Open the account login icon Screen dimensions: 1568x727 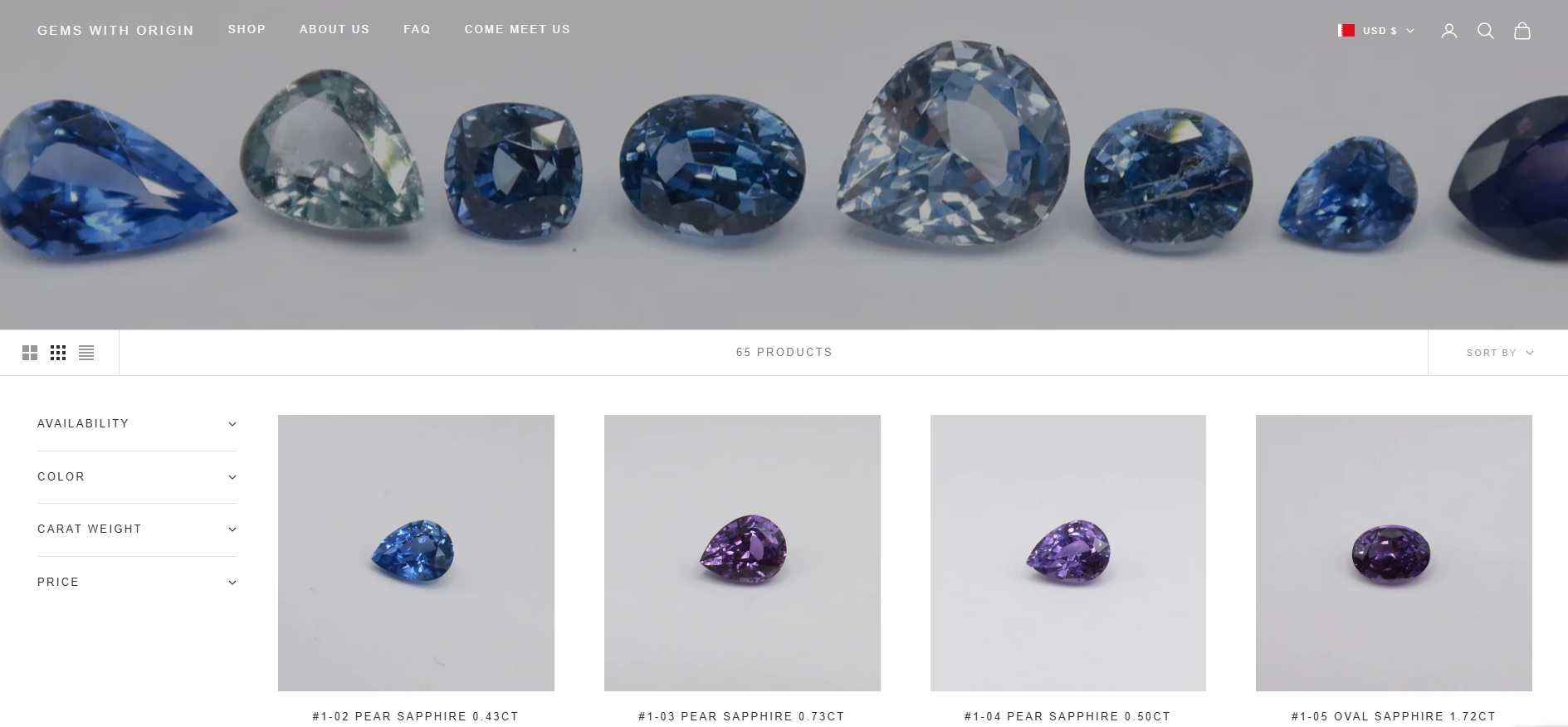click(x=1448, y=31)
